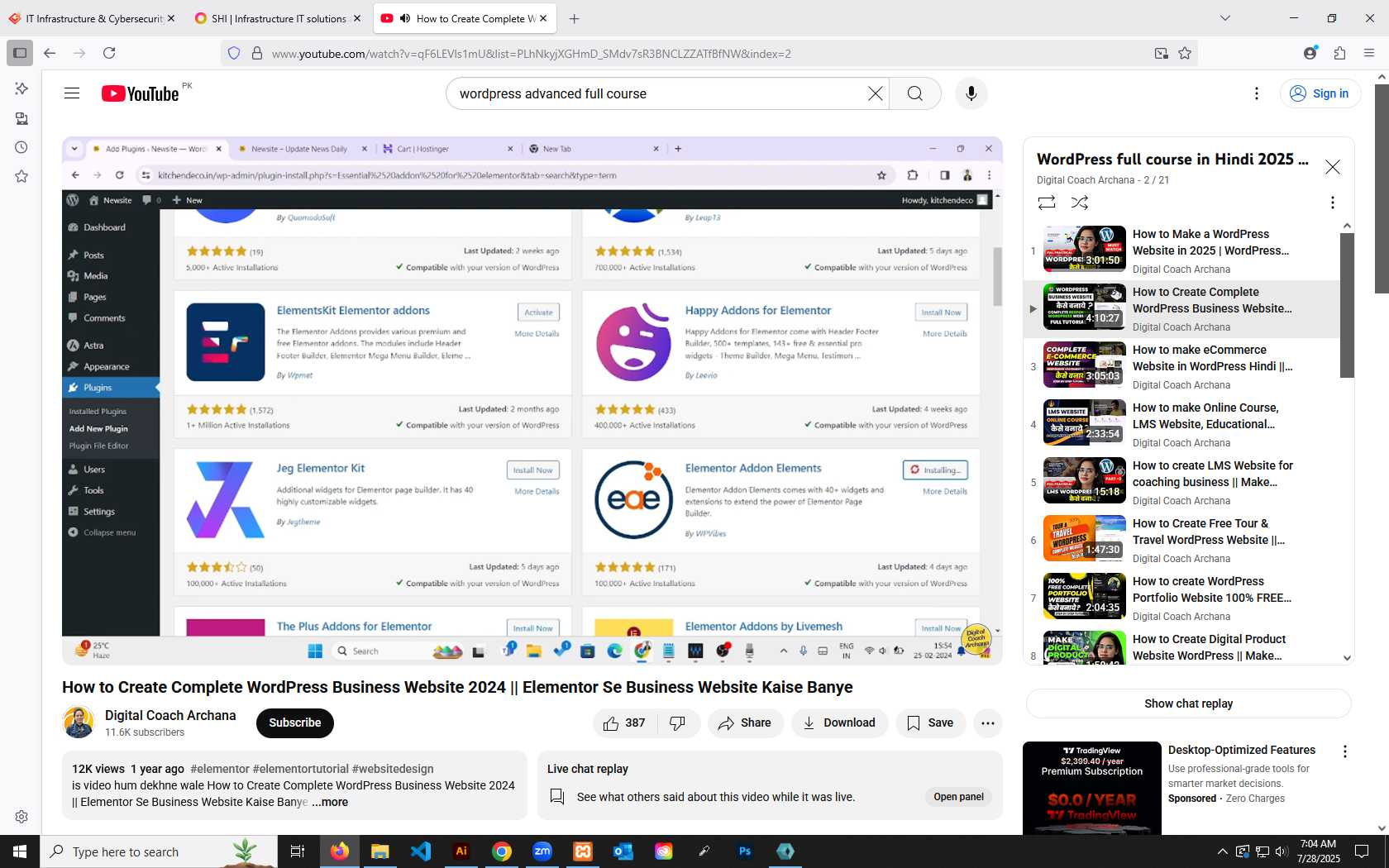Click the tracking protection shield icon

coord(234,53)
